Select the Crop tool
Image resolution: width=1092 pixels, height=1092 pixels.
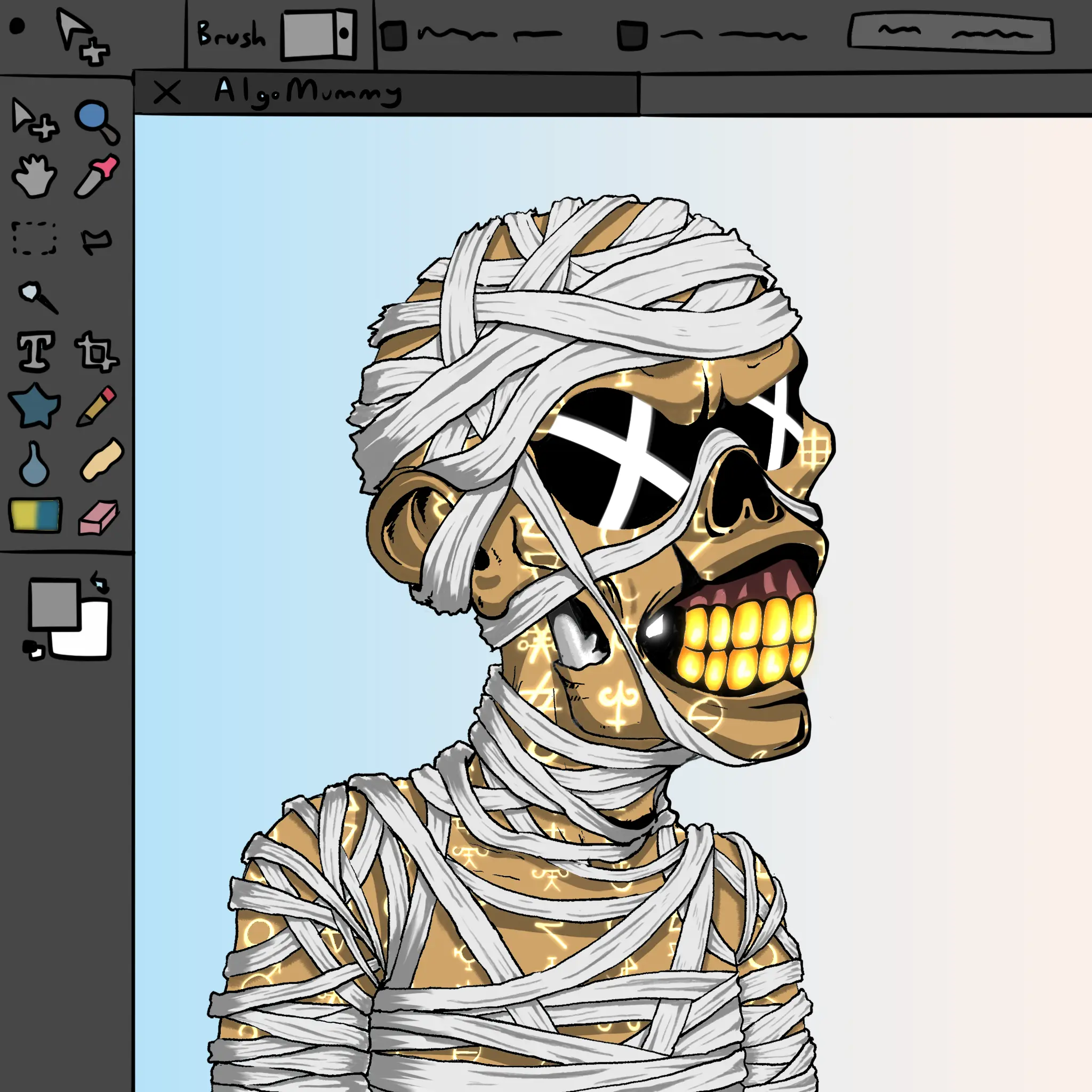click(x=97, y=352)
